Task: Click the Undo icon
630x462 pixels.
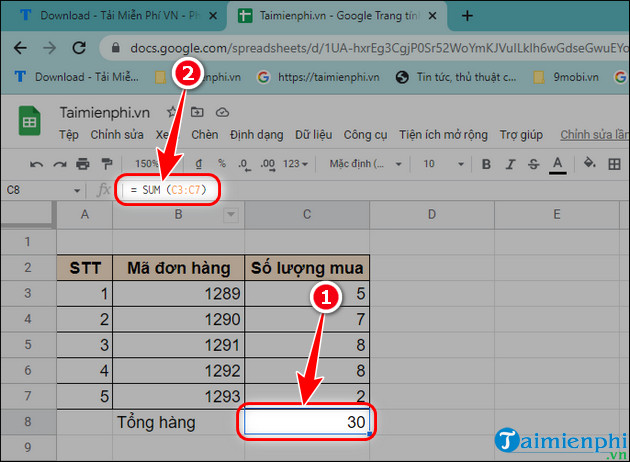Action: click(x=36, y=164)
